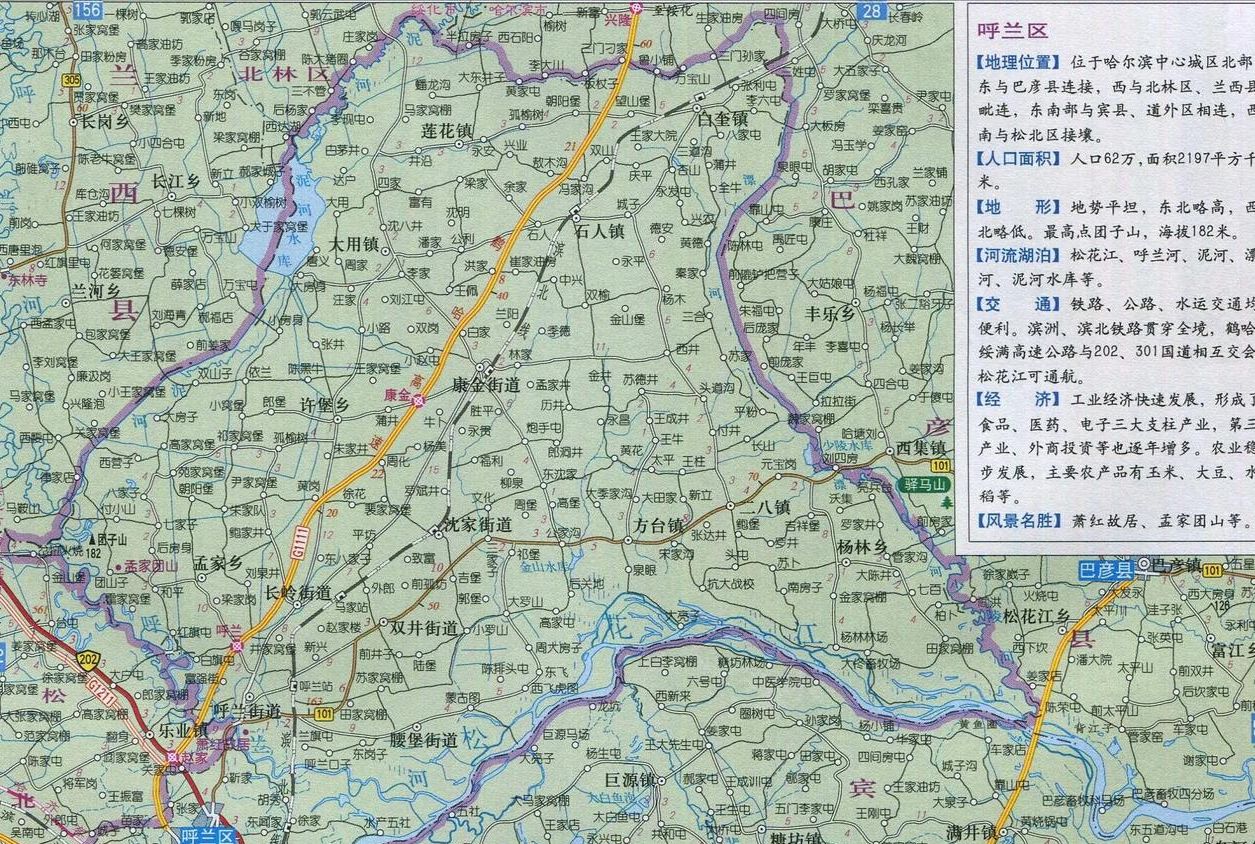
Task: Click the 双井街道 subdistrict label
Action: click(x=423, y=628)
